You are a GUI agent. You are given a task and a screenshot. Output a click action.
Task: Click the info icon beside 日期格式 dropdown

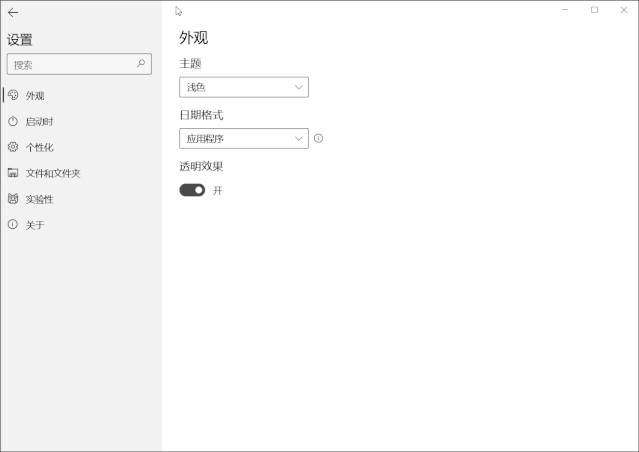click(318, 138)
